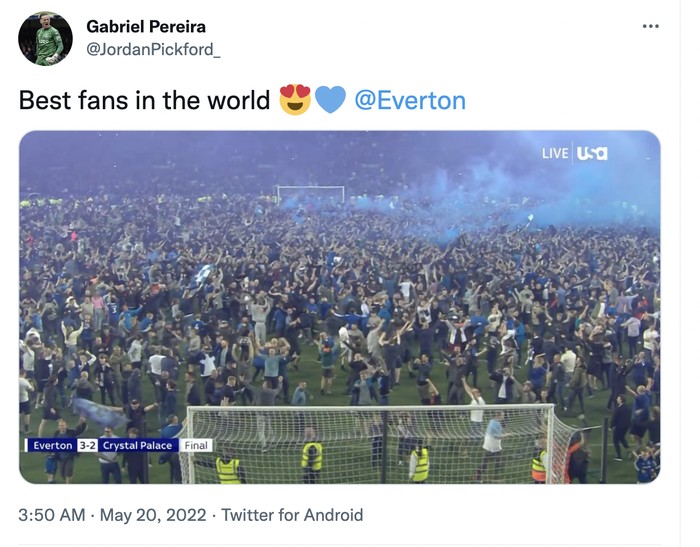This screenshot has width=700, height=547.
Task: Click the LIVE badge on the video
Action: [x=554, y=153]
